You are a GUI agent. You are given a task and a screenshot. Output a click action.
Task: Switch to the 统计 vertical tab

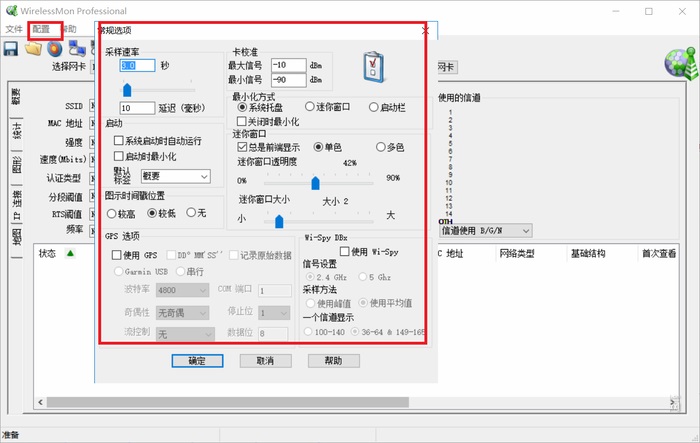coord(16,131)
